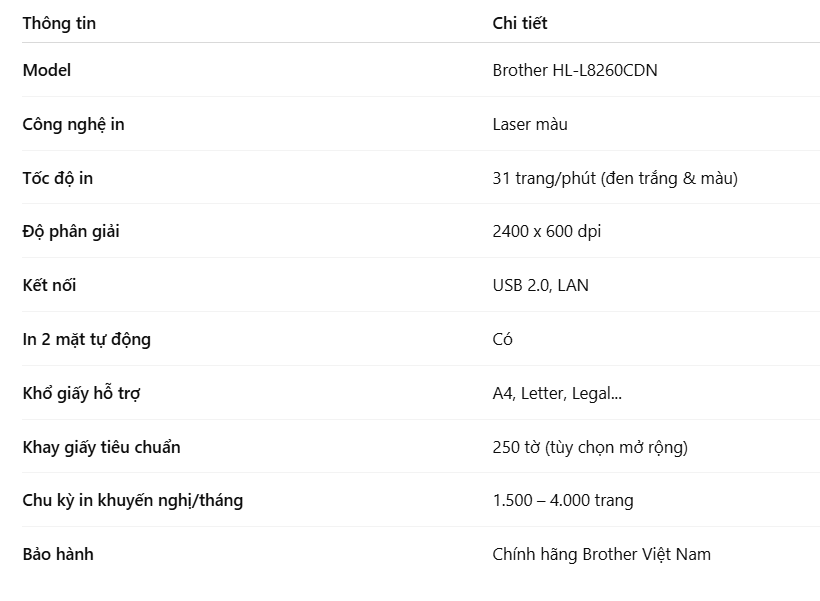Image resolution: width=820 pixels, height=601 pixels.
Task: Select the 'Tốc độ in' label
Action: tap(58, 178)
